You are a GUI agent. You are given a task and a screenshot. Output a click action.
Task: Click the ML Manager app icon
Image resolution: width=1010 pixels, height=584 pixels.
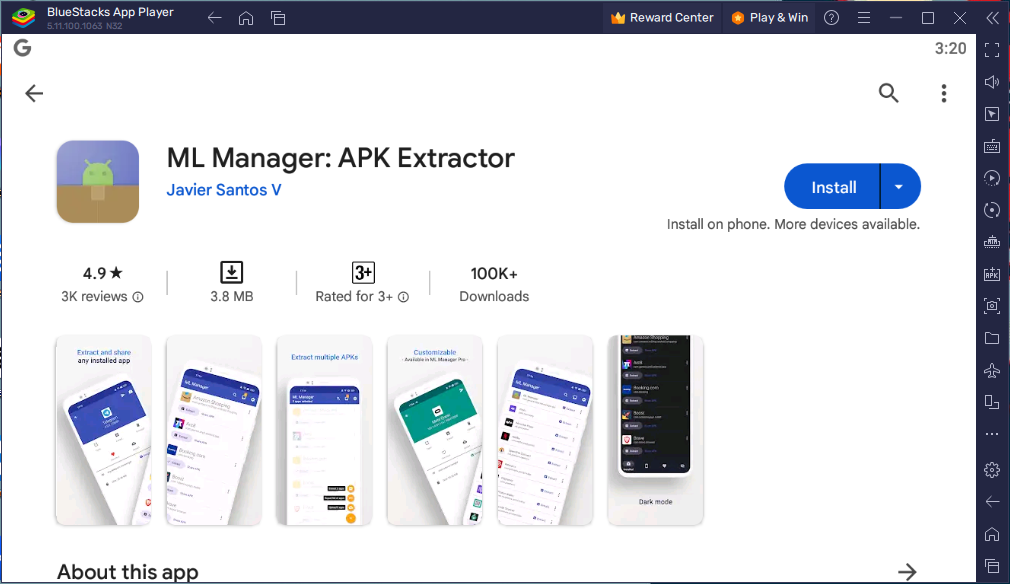[98, 182]
